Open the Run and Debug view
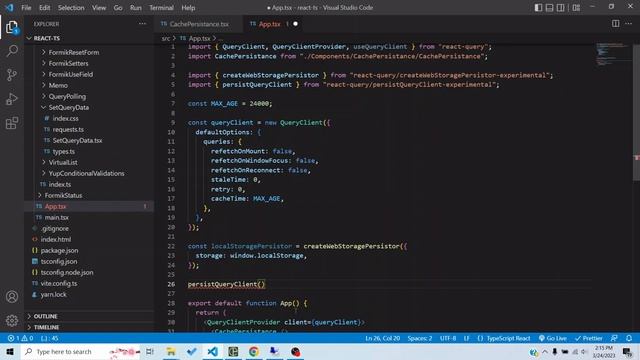 click(12, 99)
